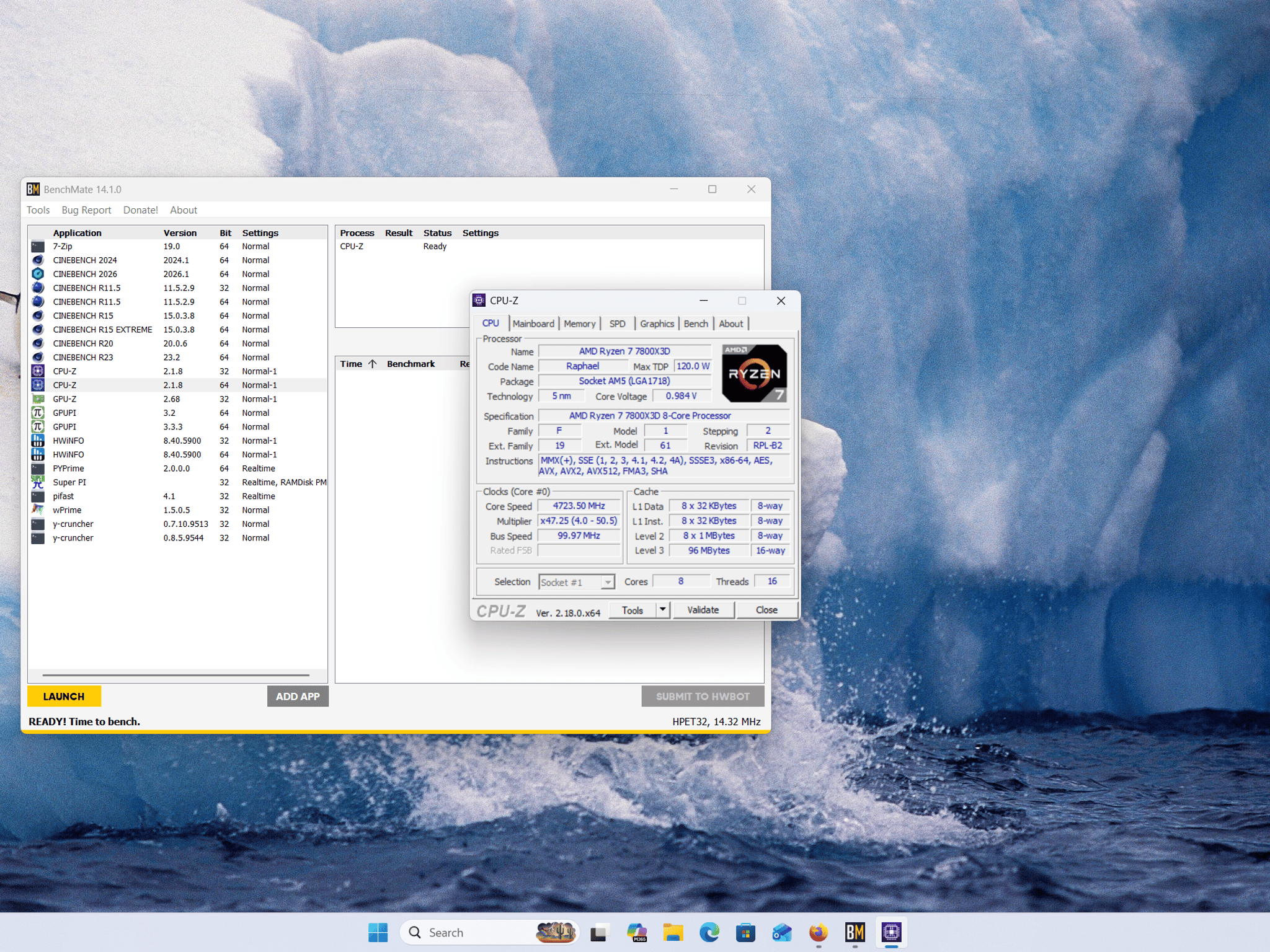Viewport: 1270px width, 952px height.
Task: Select the CINEBENCH 2026 icon
Action: coord(38,274)
